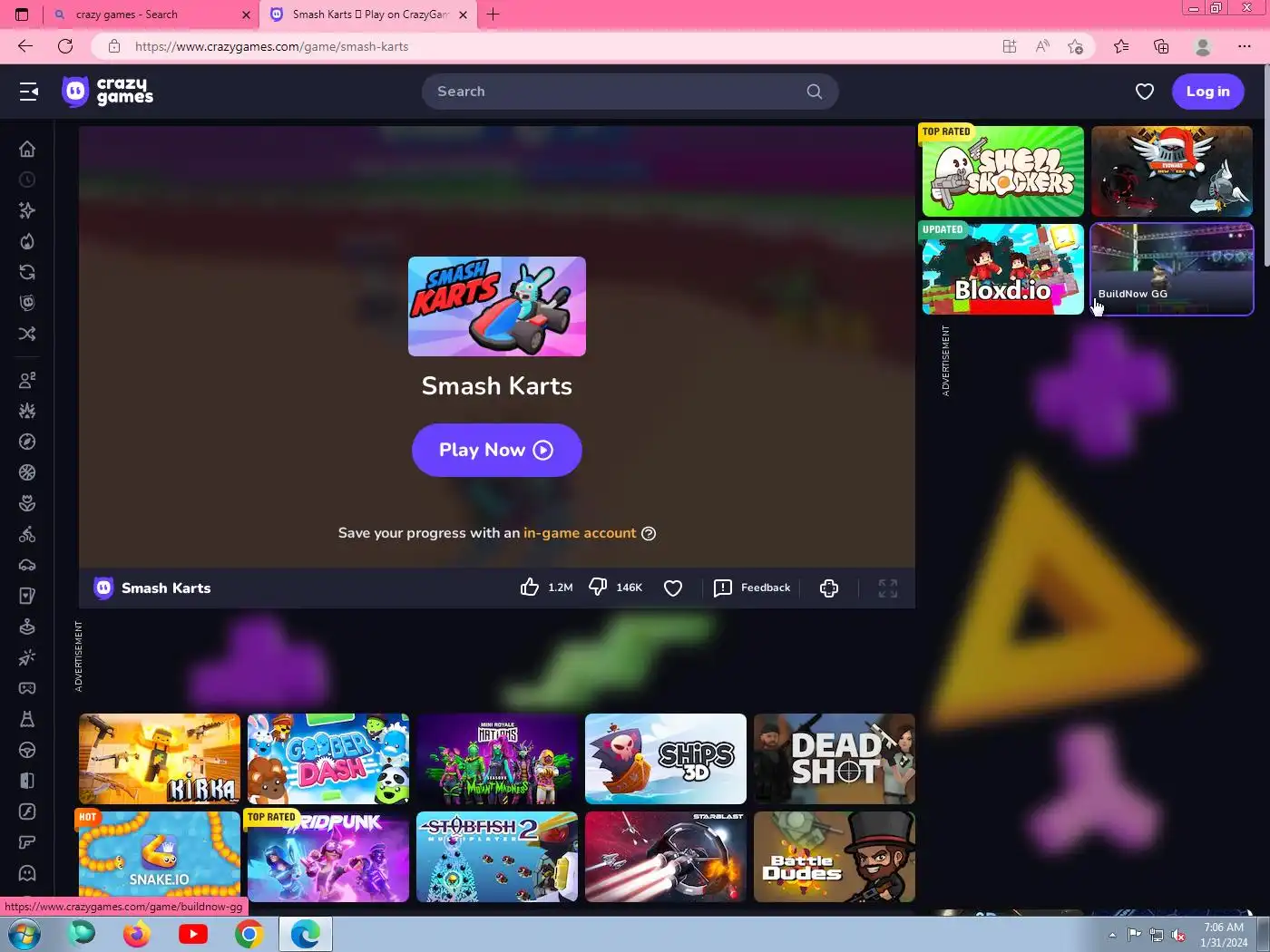Open the Originals shield icon in the sidebar
The height and width of the screenshot is (952, 1270).
[x=27, y=303]
